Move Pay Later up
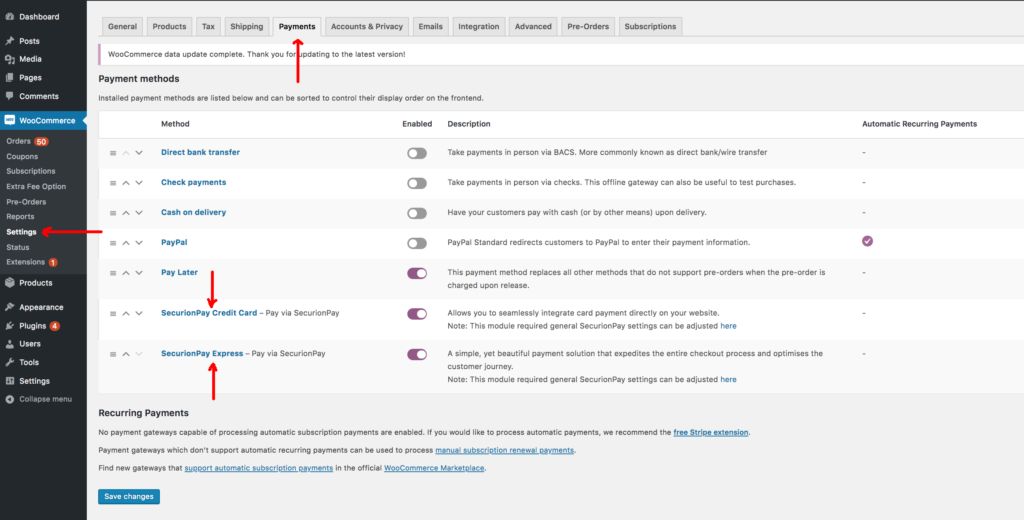This screenshot has width=1024, height=520. click(126, 273)
